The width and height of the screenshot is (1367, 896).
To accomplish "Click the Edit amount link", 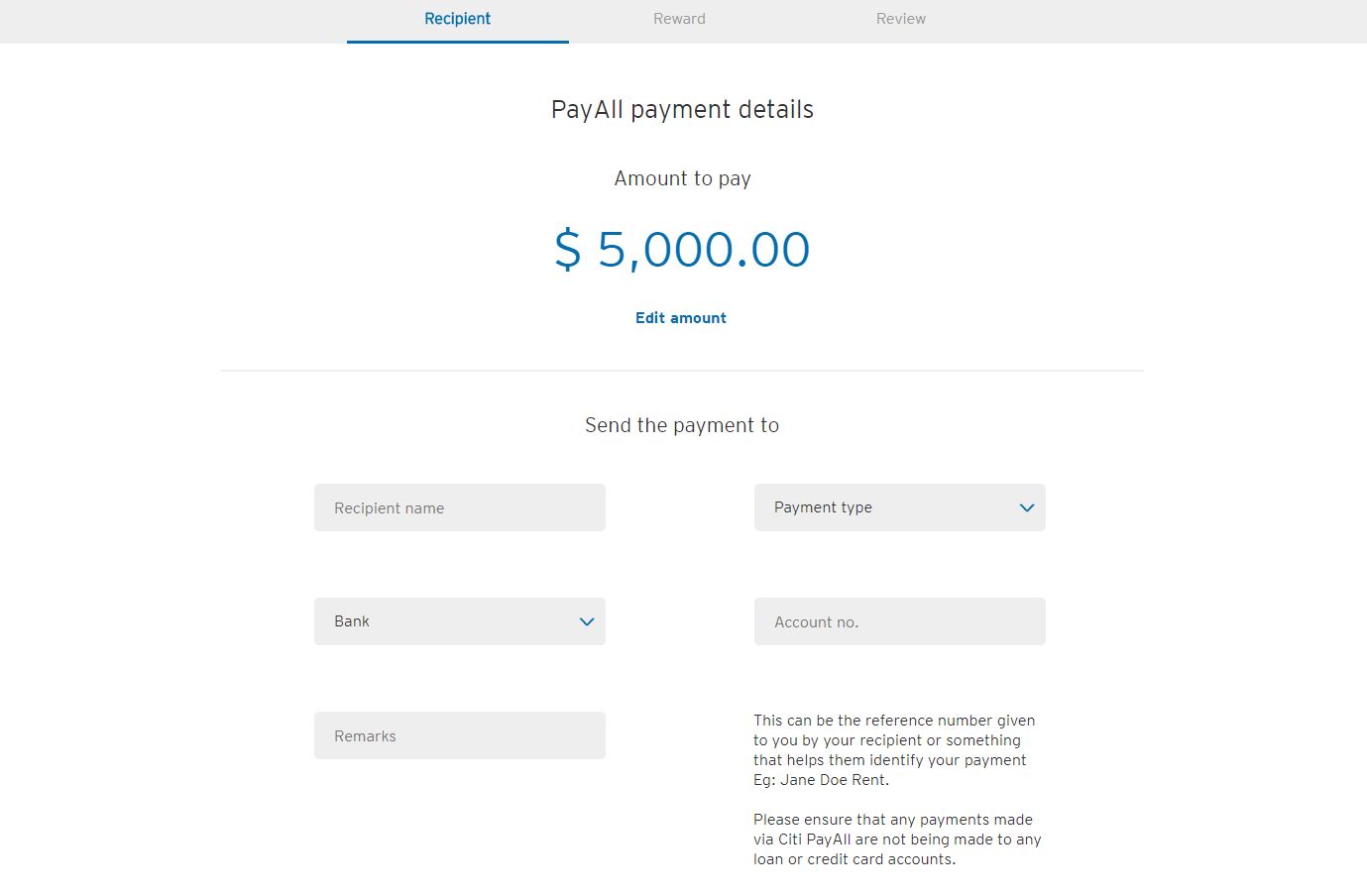I will click(681, 318).
